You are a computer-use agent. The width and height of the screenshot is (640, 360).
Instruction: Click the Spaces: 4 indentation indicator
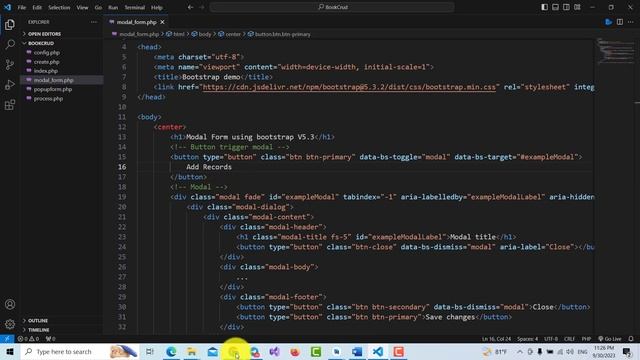click(527, 339)
